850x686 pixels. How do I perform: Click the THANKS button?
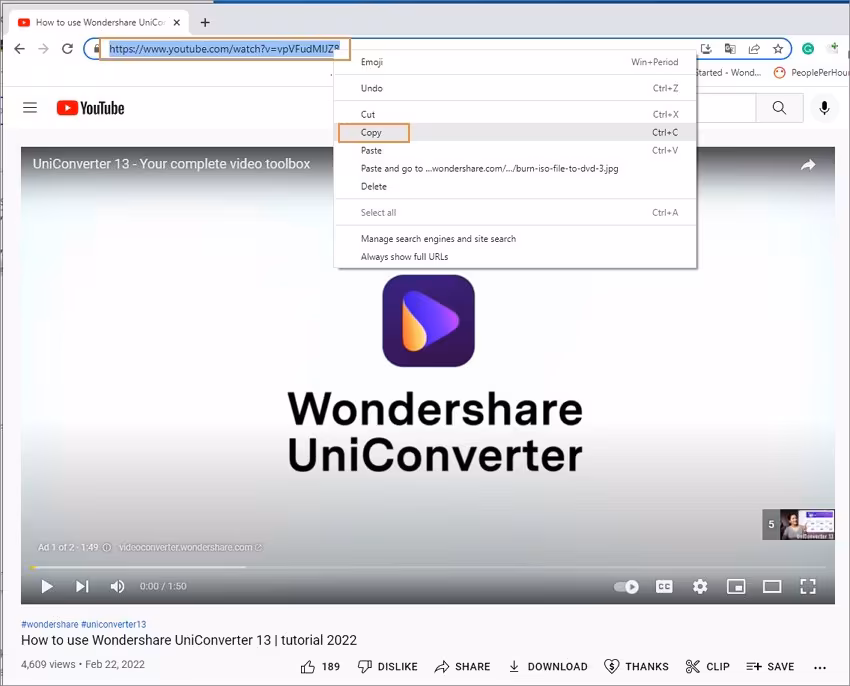pos(636,666)
